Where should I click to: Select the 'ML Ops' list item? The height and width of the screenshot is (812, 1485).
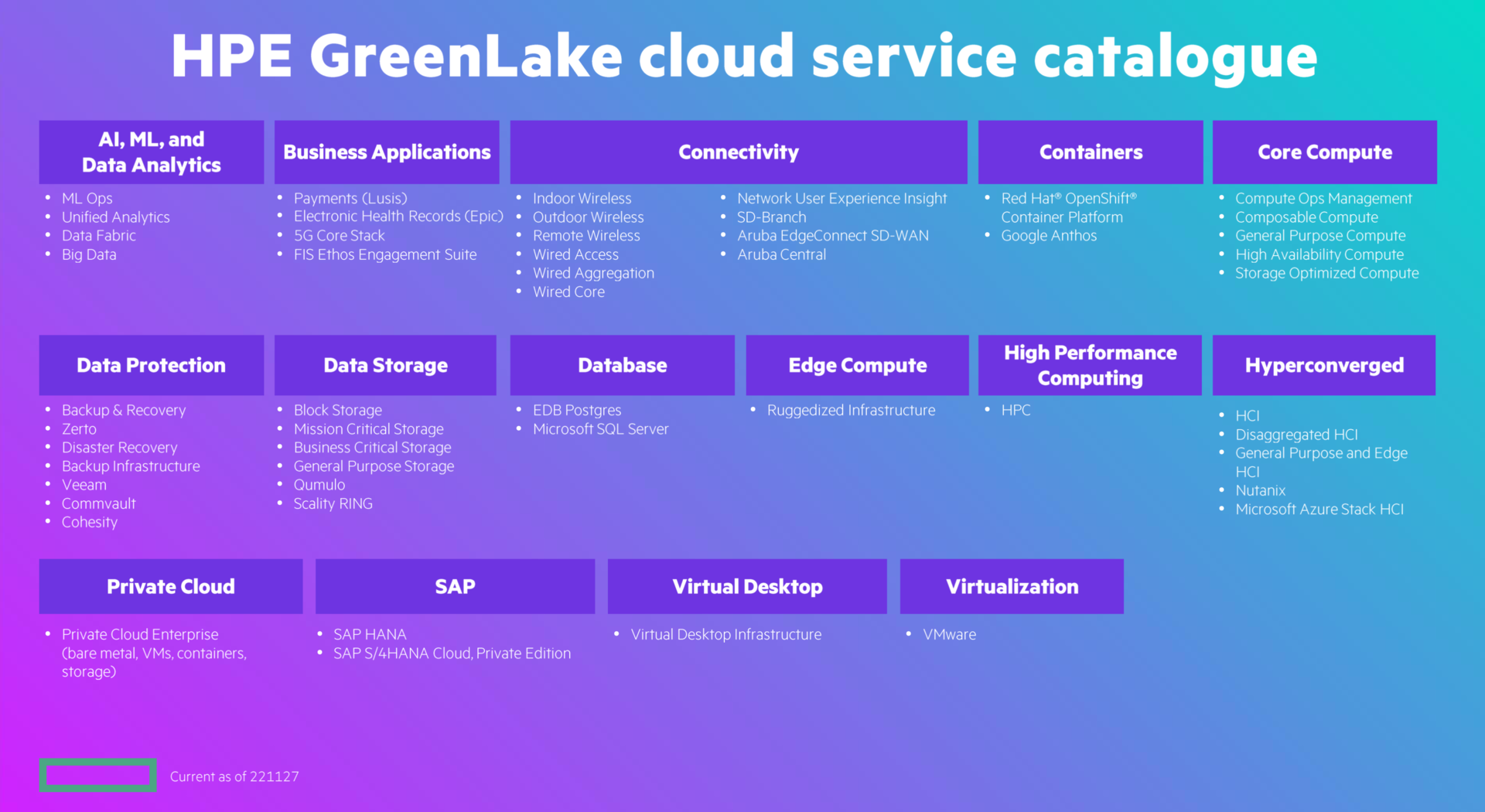[x=87, y=199]
